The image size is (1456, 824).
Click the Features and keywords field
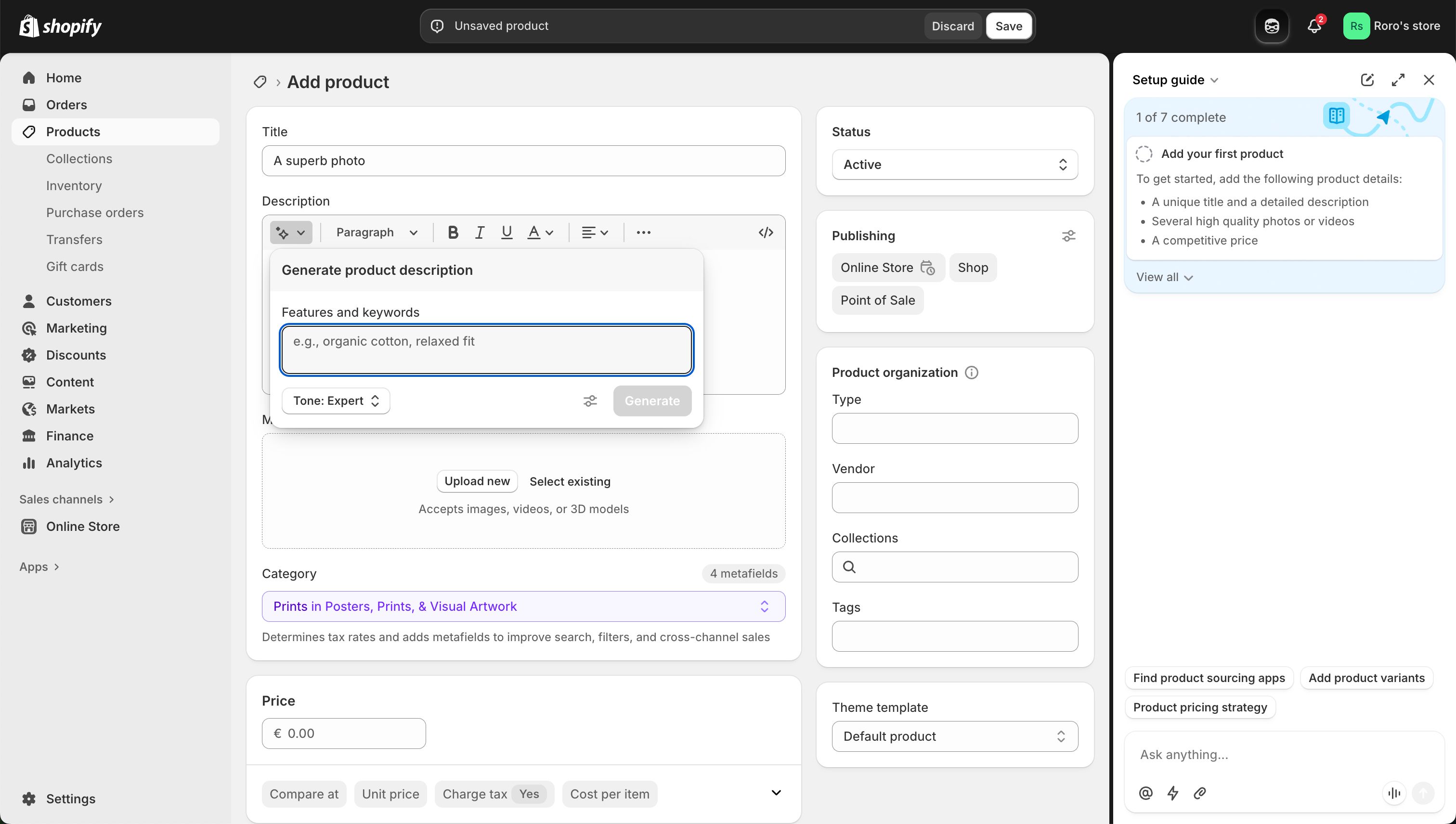pos(486,350)
